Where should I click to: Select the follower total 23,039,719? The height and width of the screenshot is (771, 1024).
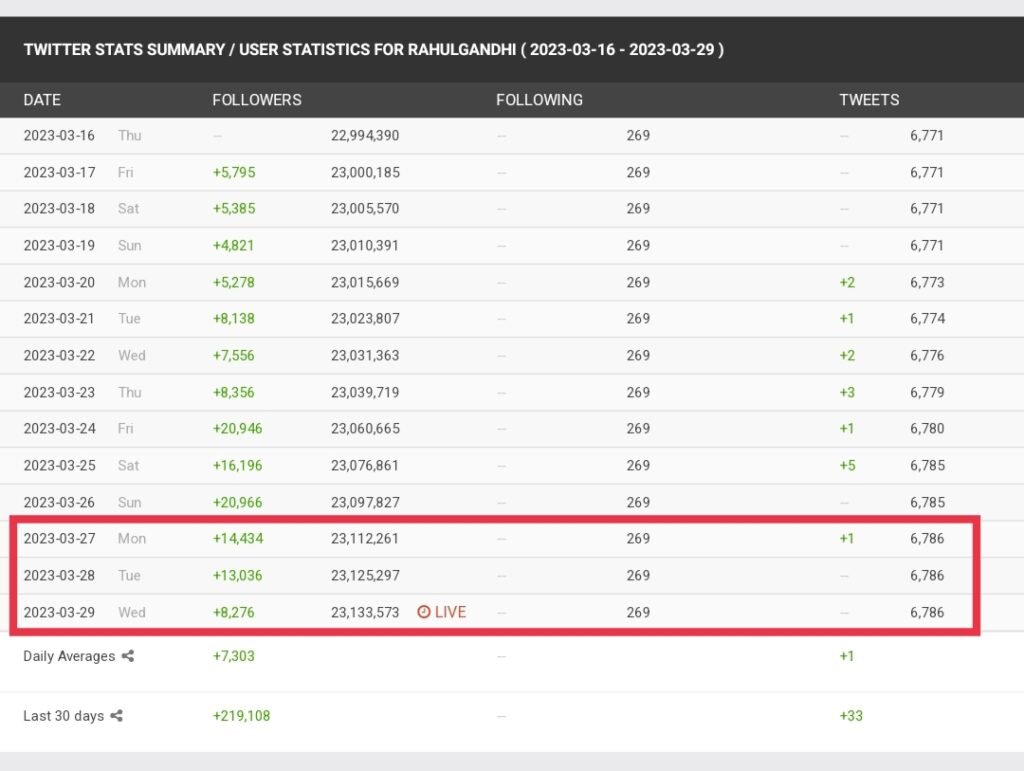click(365, 392)
